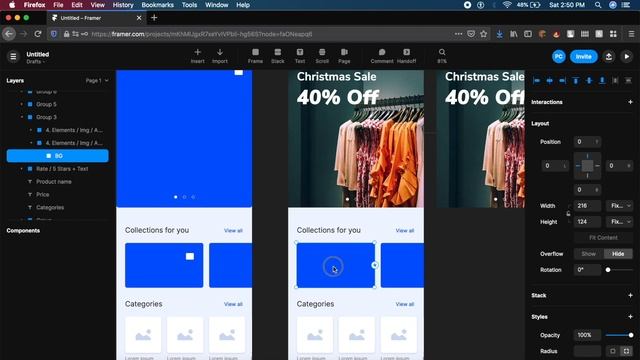Bookmark this page with the star
Viewport: 640px width, 360px height.
[484, 34]
